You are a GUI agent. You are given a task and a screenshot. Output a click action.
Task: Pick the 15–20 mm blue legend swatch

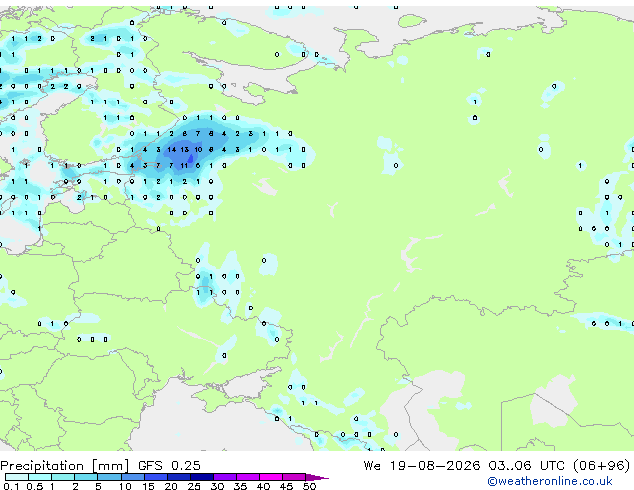[x=156, y=477]
